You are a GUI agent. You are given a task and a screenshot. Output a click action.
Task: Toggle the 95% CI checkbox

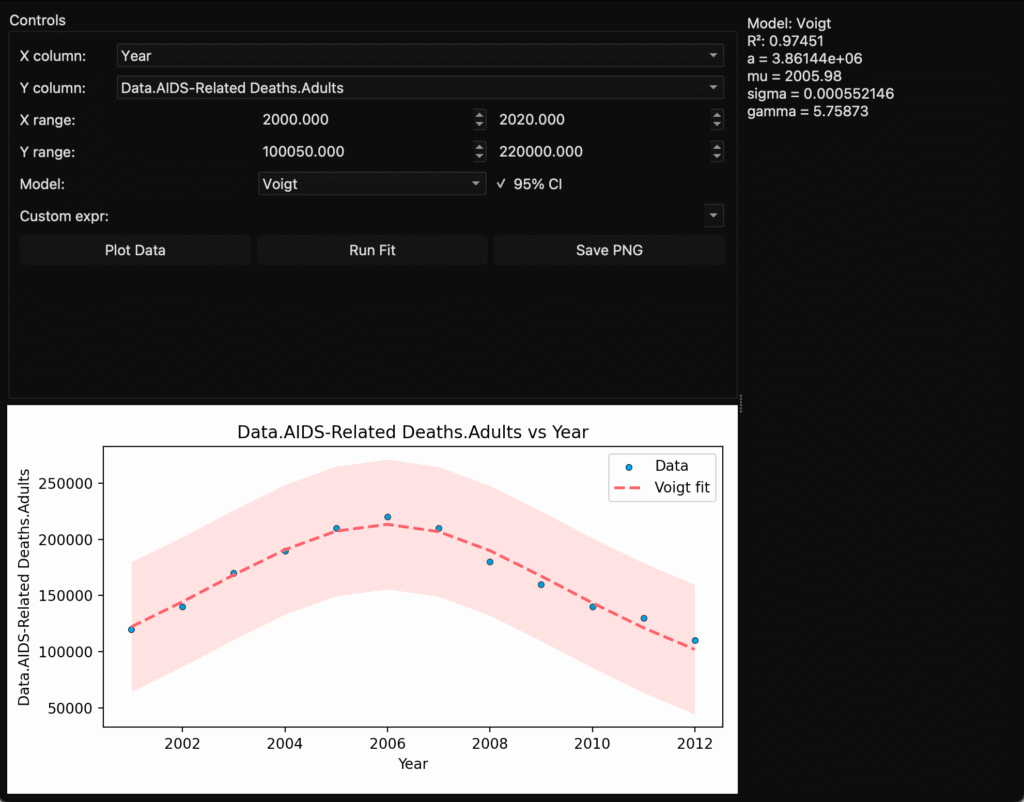pos(502,184)
